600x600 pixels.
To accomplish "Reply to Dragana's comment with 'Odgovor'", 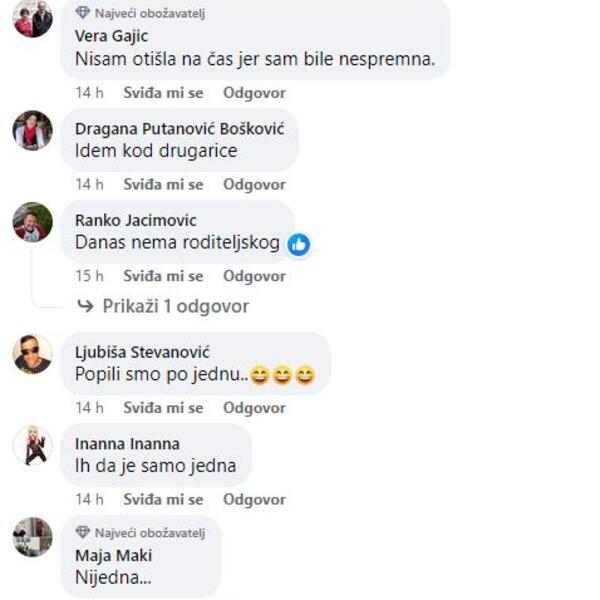I will click(254, 184).
